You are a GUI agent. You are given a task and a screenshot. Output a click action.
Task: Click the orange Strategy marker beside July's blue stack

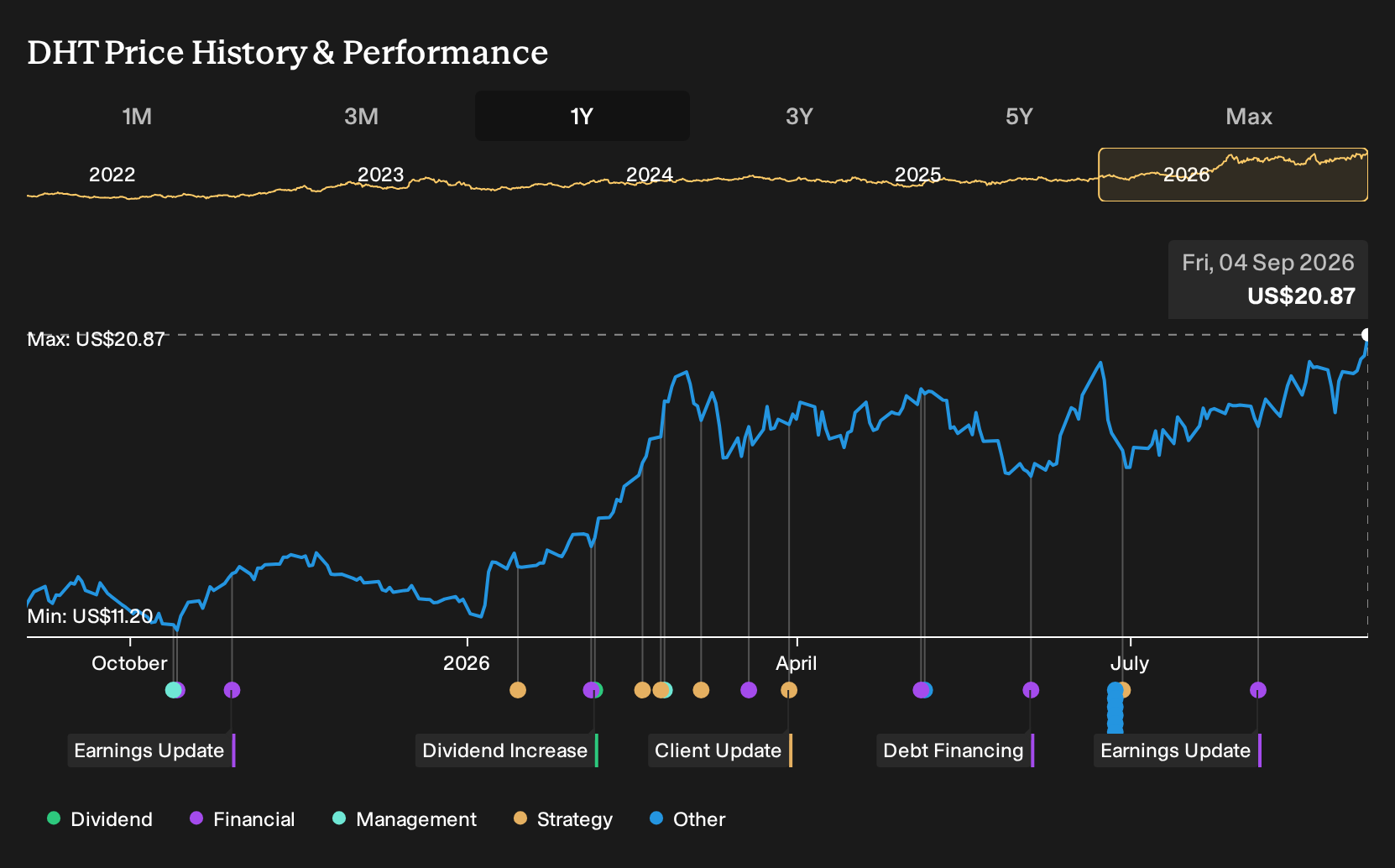tap(1126, 690)
